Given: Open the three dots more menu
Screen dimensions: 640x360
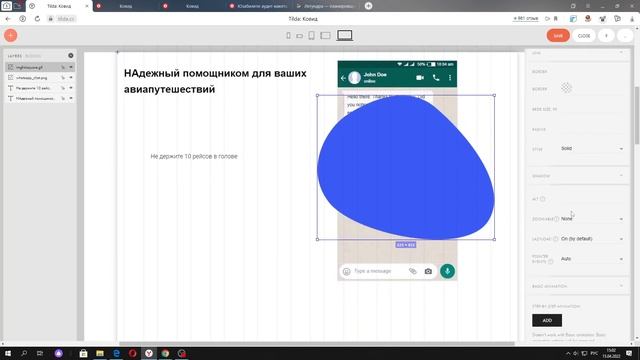Looking at the screenshot, I should (625, 36).
